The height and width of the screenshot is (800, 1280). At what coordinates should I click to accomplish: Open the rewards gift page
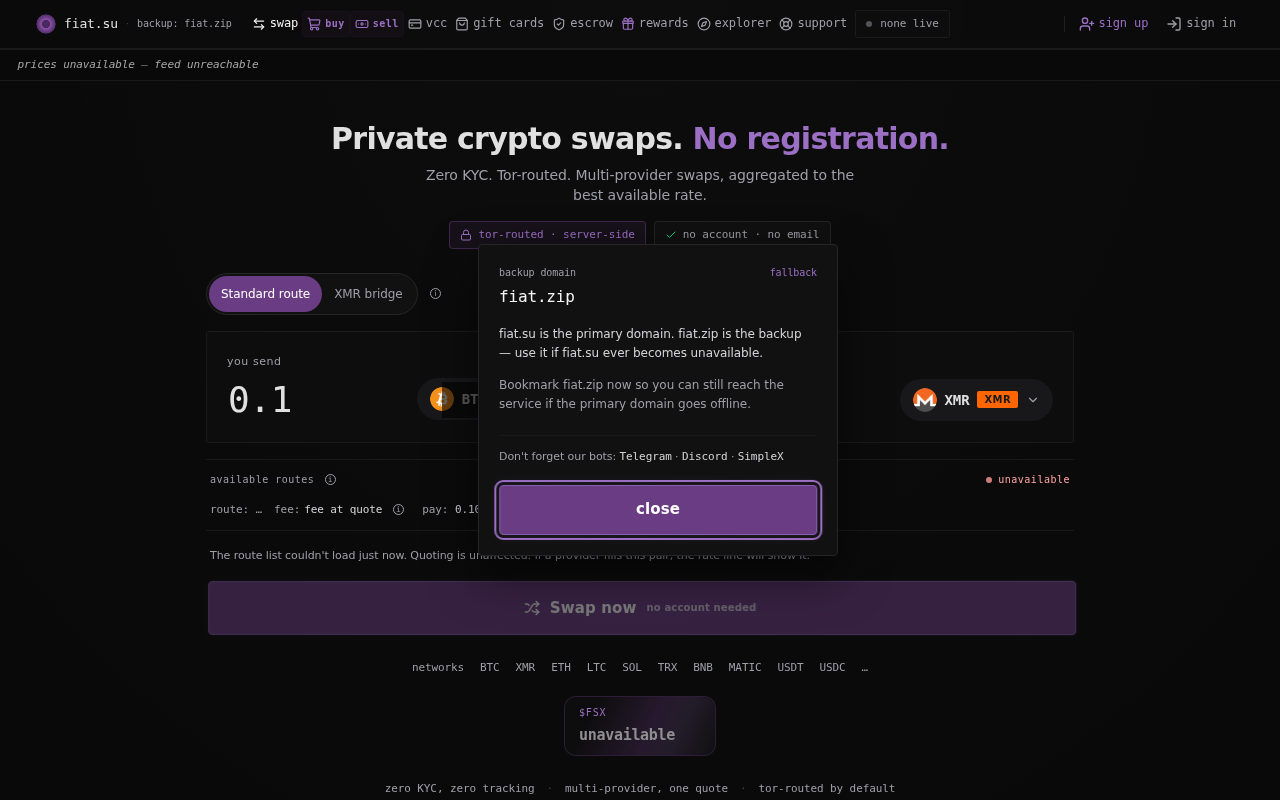pyautogui.click(x=655, y=24)
